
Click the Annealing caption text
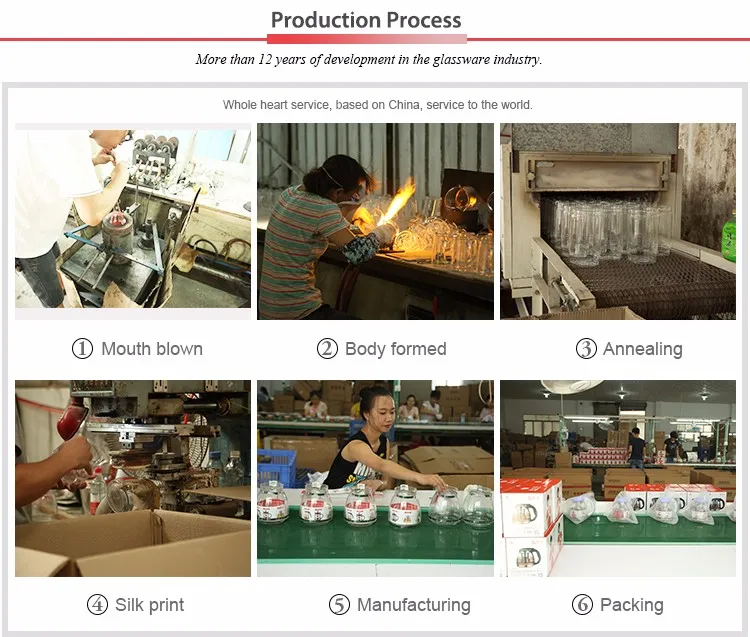pos(642,349)
